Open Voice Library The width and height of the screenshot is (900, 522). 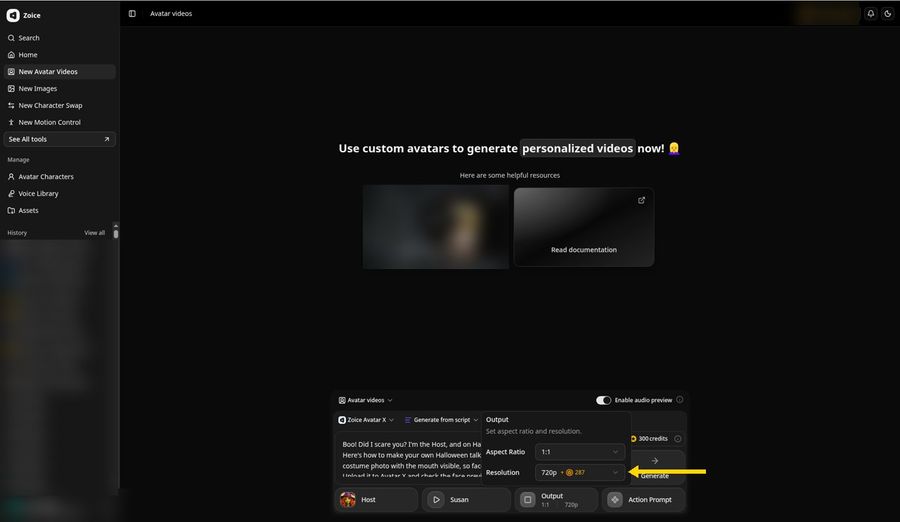click(x=59, y=194)
